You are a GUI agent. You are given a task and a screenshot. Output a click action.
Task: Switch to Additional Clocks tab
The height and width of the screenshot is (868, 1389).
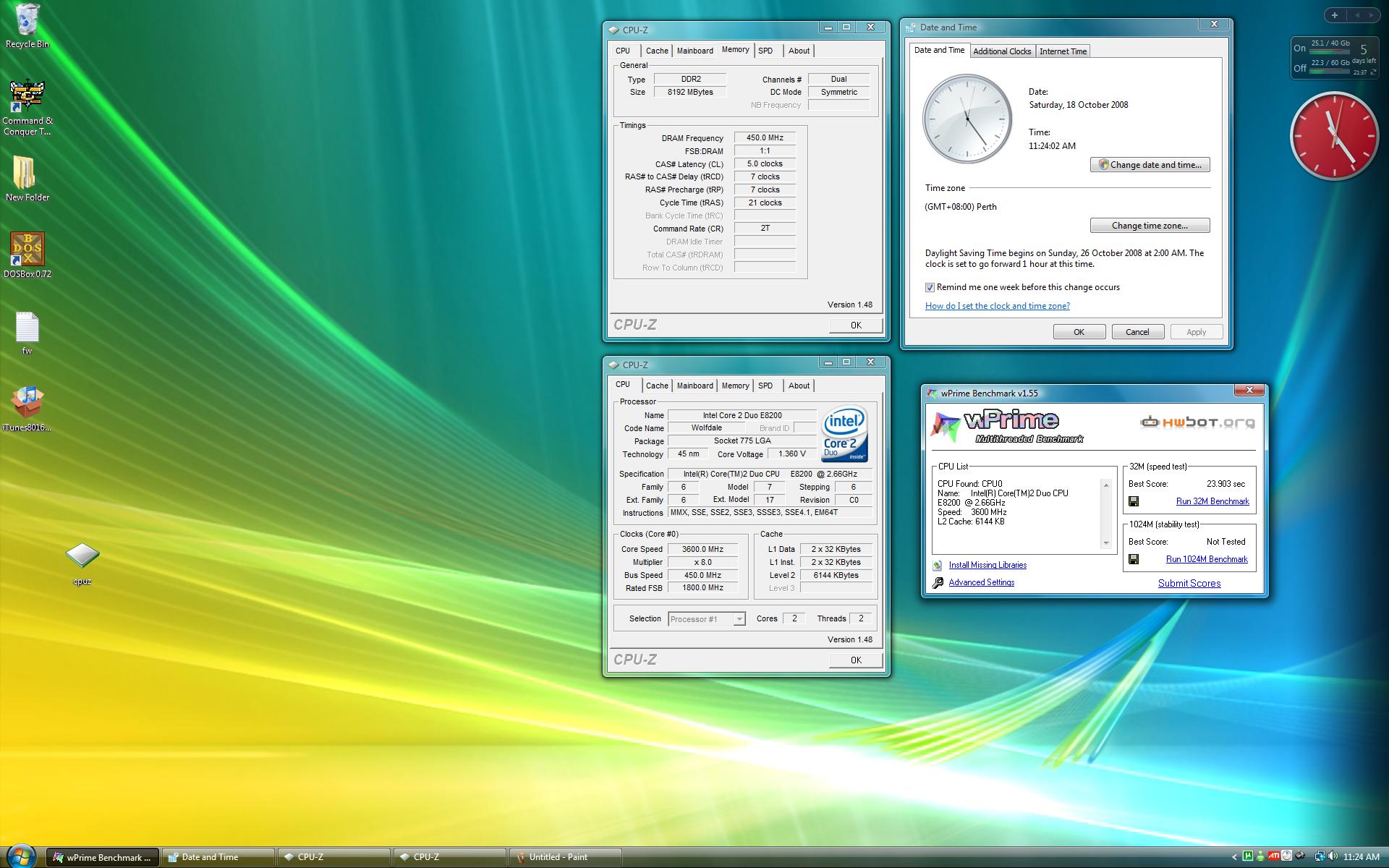1002,51
